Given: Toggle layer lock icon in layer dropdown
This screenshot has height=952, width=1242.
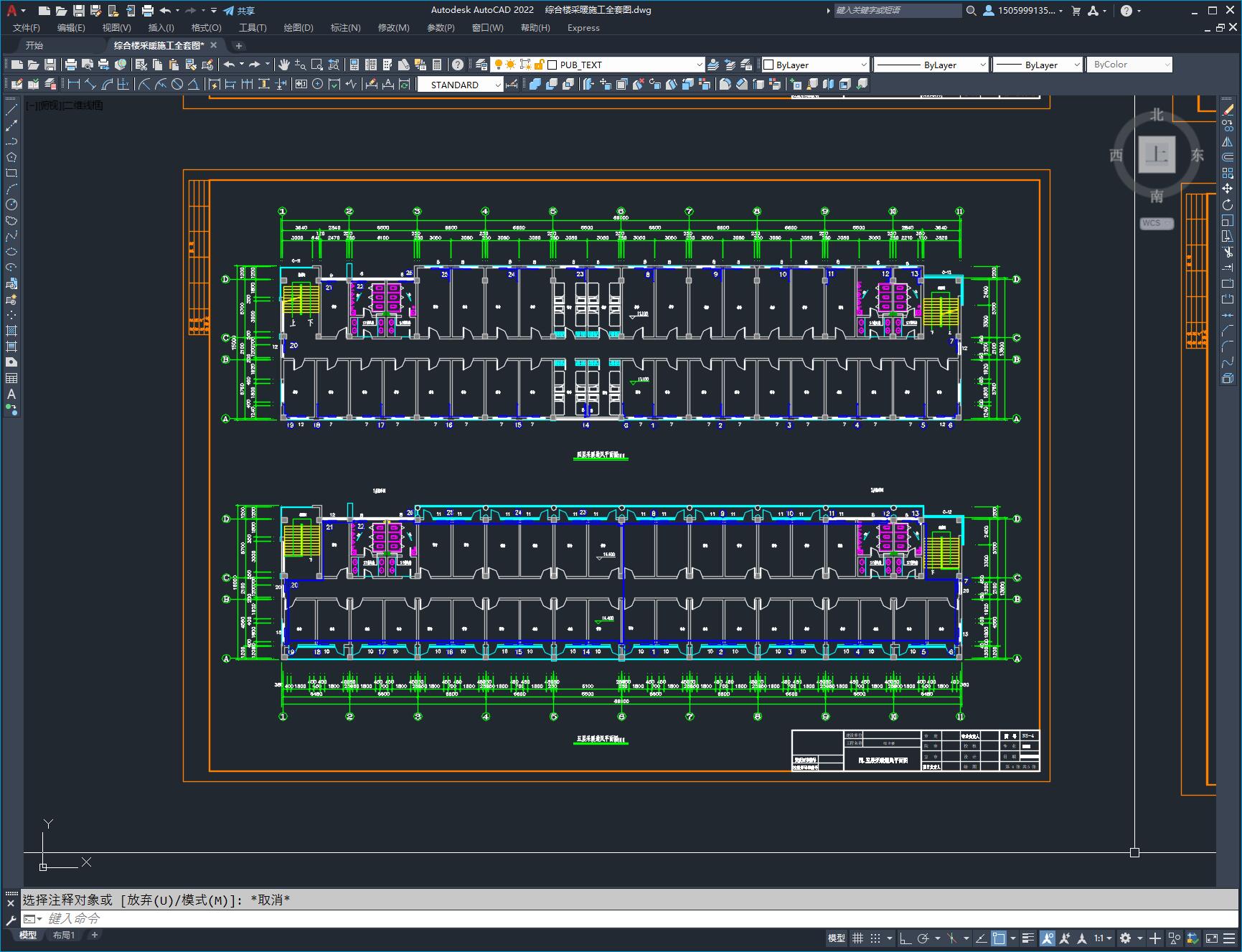Looking at the screenshot, I should (540, 65).
